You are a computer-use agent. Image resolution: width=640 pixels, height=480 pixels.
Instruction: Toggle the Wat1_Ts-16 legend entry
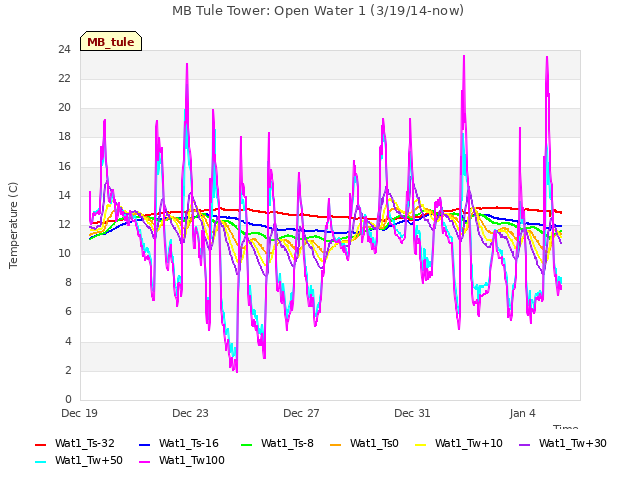[x=179, y=443]
